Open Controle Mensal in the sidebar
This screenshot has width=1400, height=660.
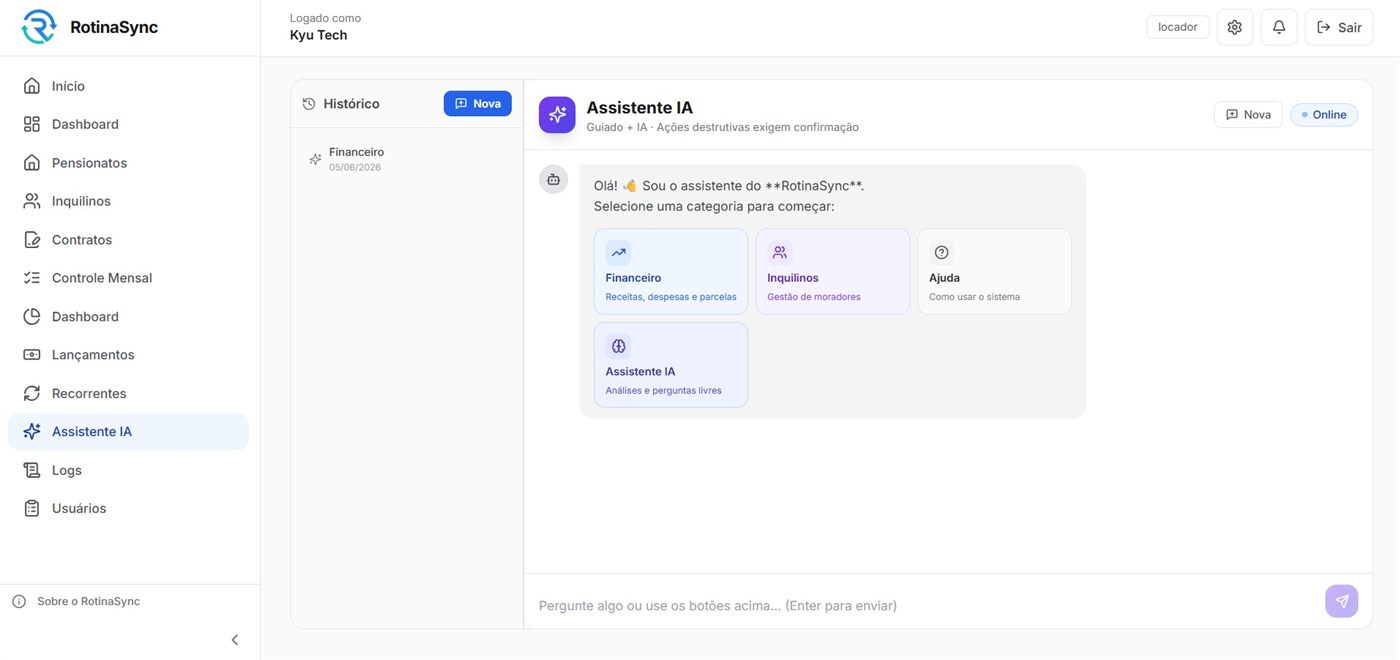[128, 278]
